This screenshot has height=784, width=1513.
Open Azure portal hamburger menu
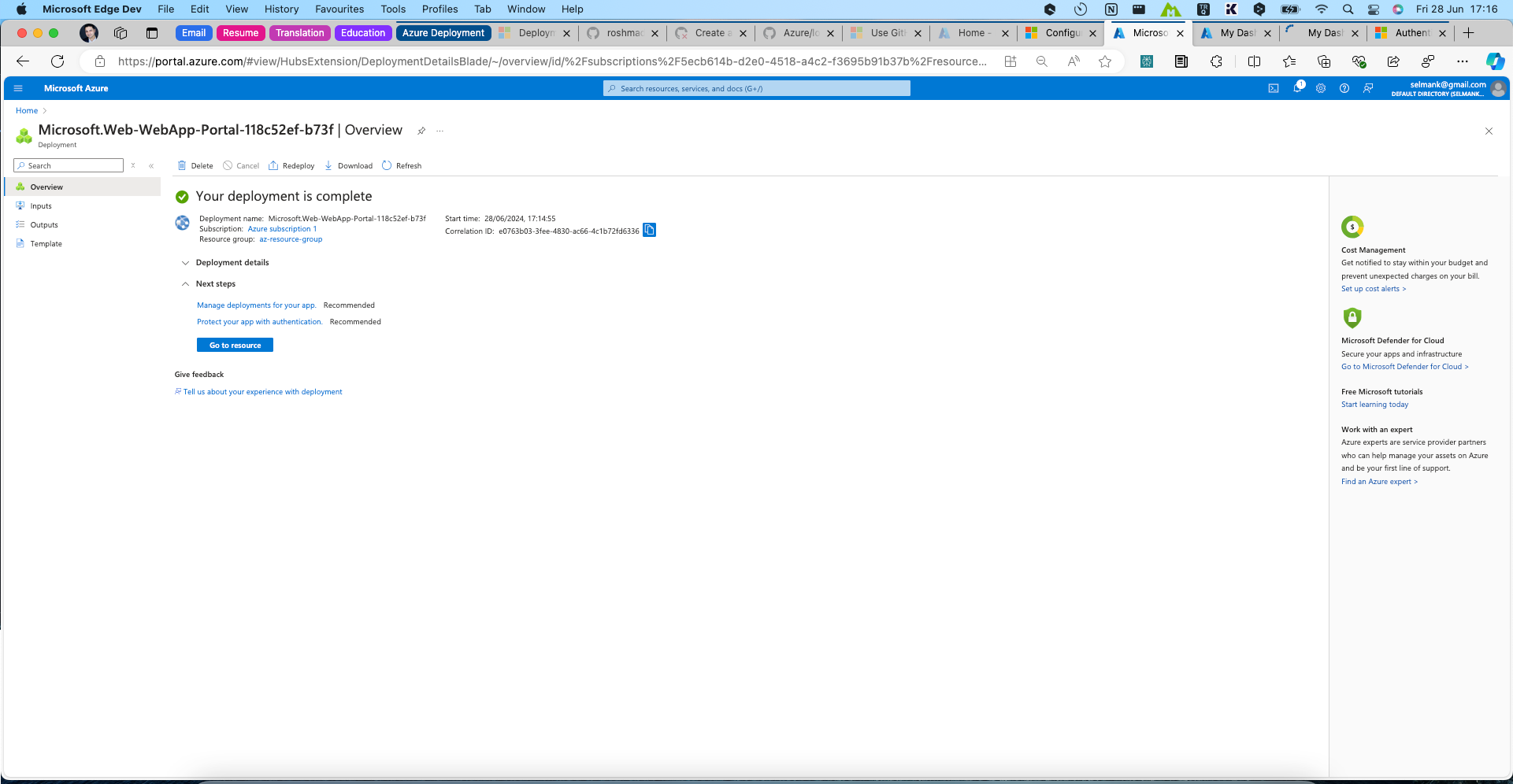coord(18,88)
